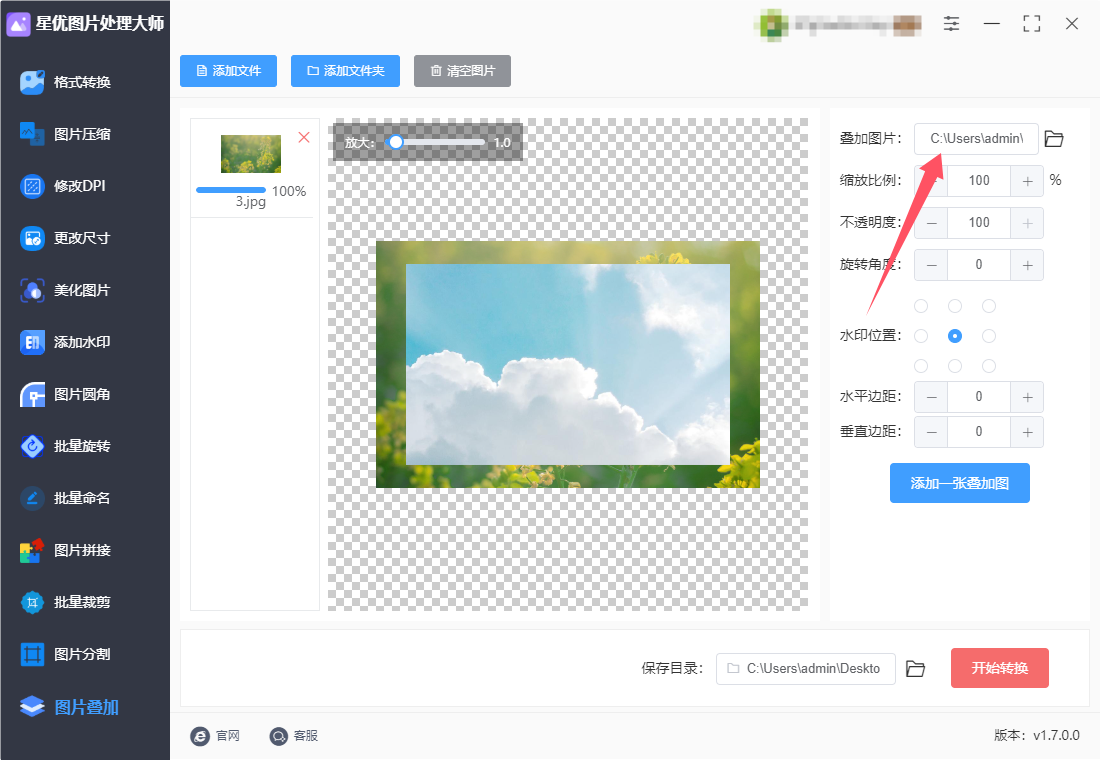The height and width of the screenshot is (760, 1100).
Task: Open the 图片拼接 image stitching tool
Action: [66, 550]
